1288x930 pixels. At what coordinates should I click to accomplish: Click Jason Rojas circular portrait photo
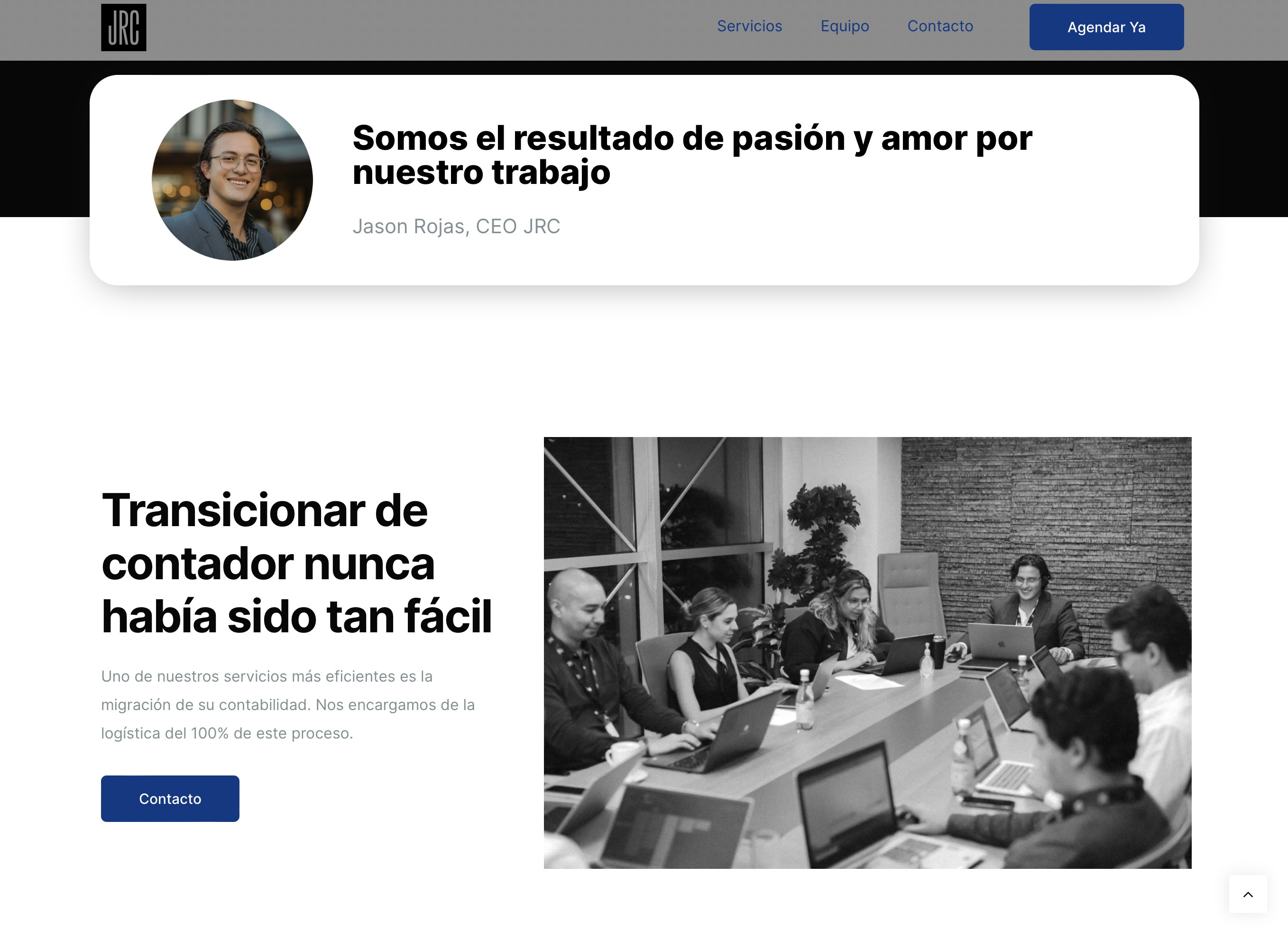pyautogui.click(x=232, y=180)
